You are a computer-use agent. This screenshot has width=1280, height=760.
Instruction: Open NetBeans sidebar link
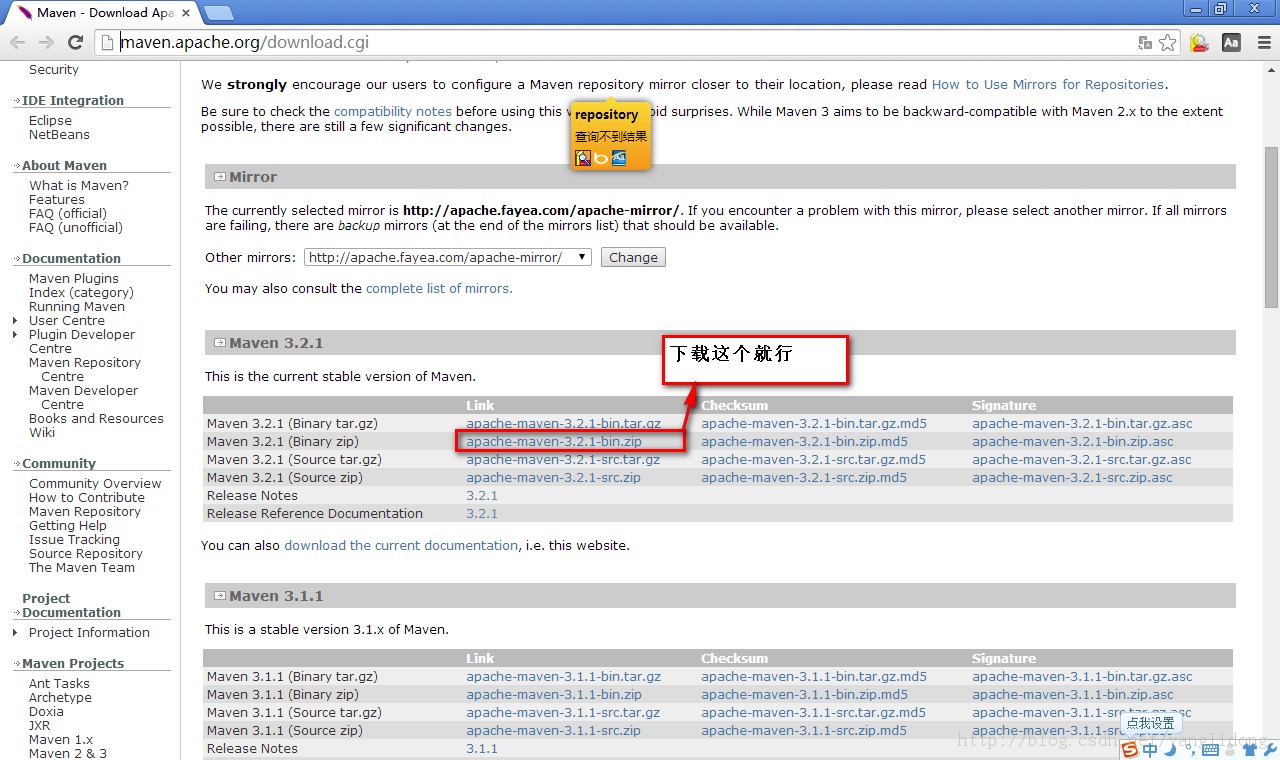(59, 135)
